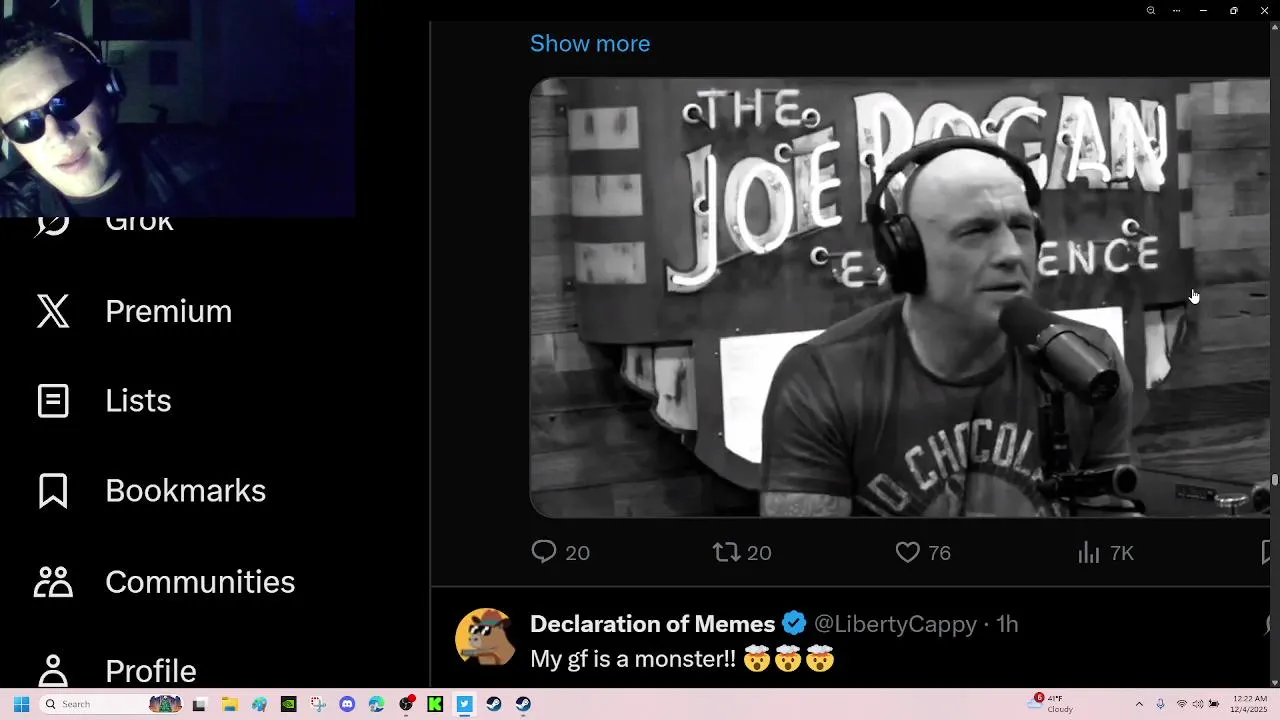Image resolution: width=1280 pixels, height=720 pixels.
Task: Open the window zoom magnifier icon
Action: pos(1151,10)
